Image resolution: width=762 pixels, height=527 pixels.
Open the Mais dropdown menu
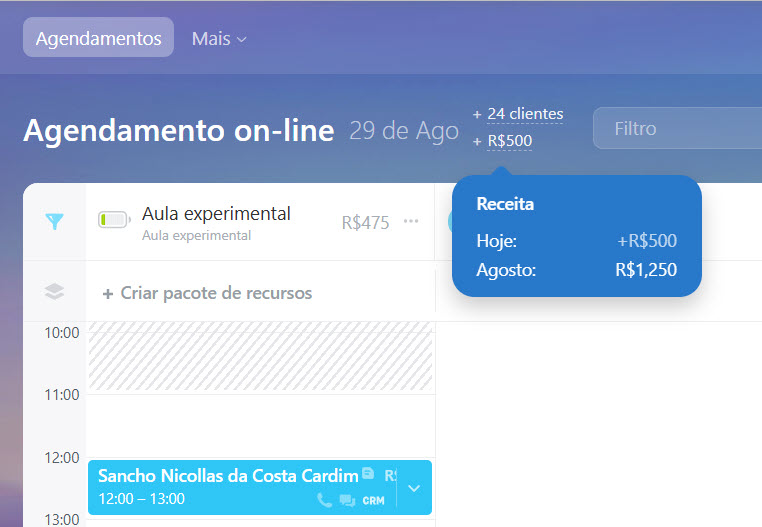coord(219,39)
